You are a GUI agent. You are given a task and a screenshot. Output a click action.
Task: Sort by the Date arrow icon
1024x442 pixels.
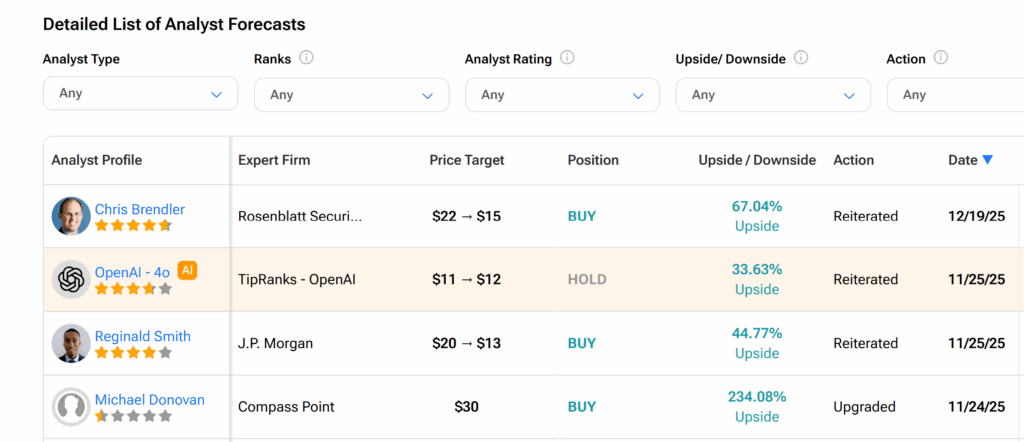pyautogui.click(x=987, y=160)
